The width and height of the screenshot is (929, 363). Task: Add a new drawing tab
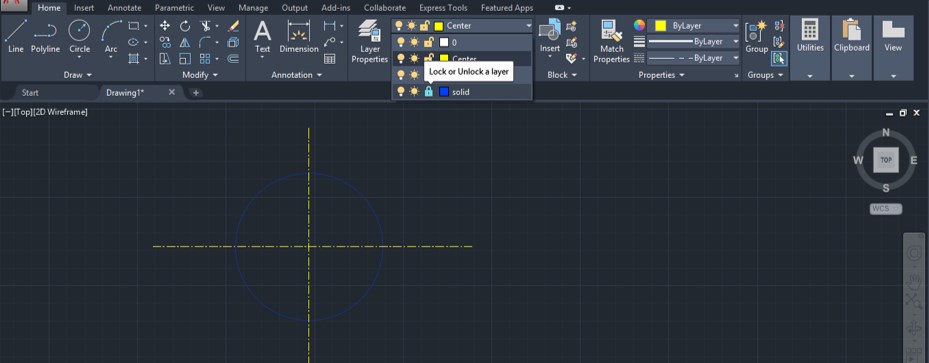click(x=196, y=93)
